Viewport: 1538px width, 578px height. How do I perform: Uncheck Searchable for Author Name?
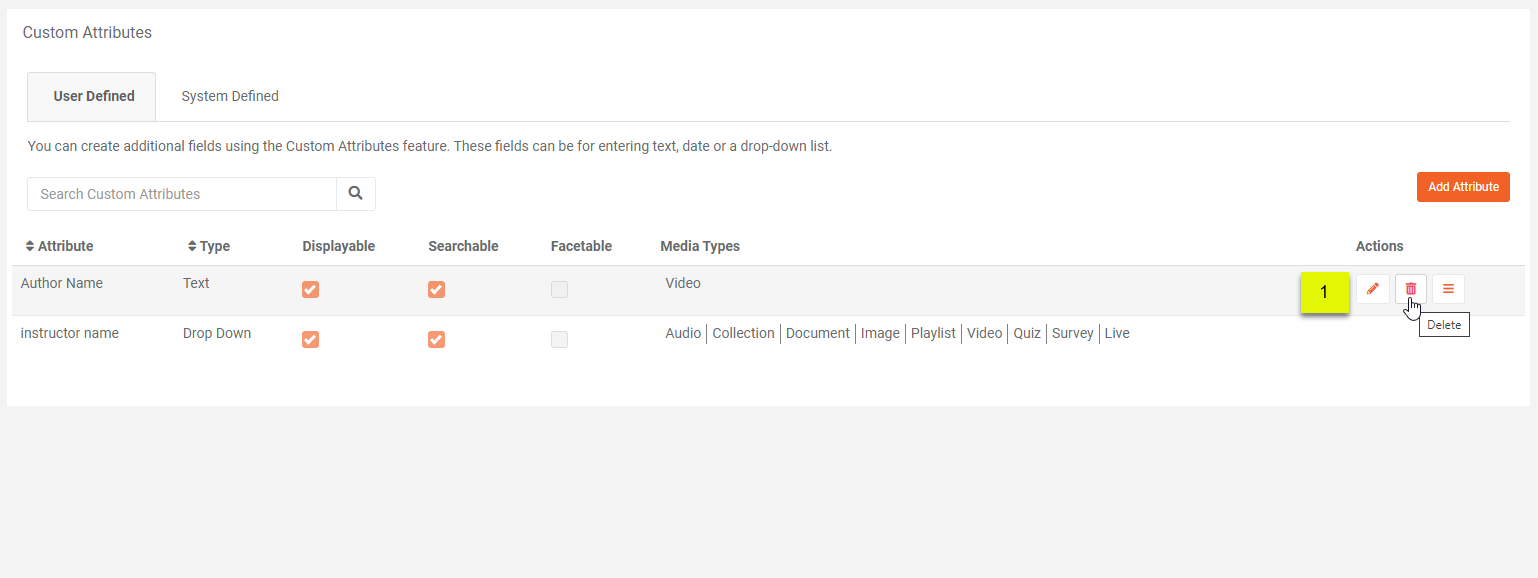tap(436, 290)
